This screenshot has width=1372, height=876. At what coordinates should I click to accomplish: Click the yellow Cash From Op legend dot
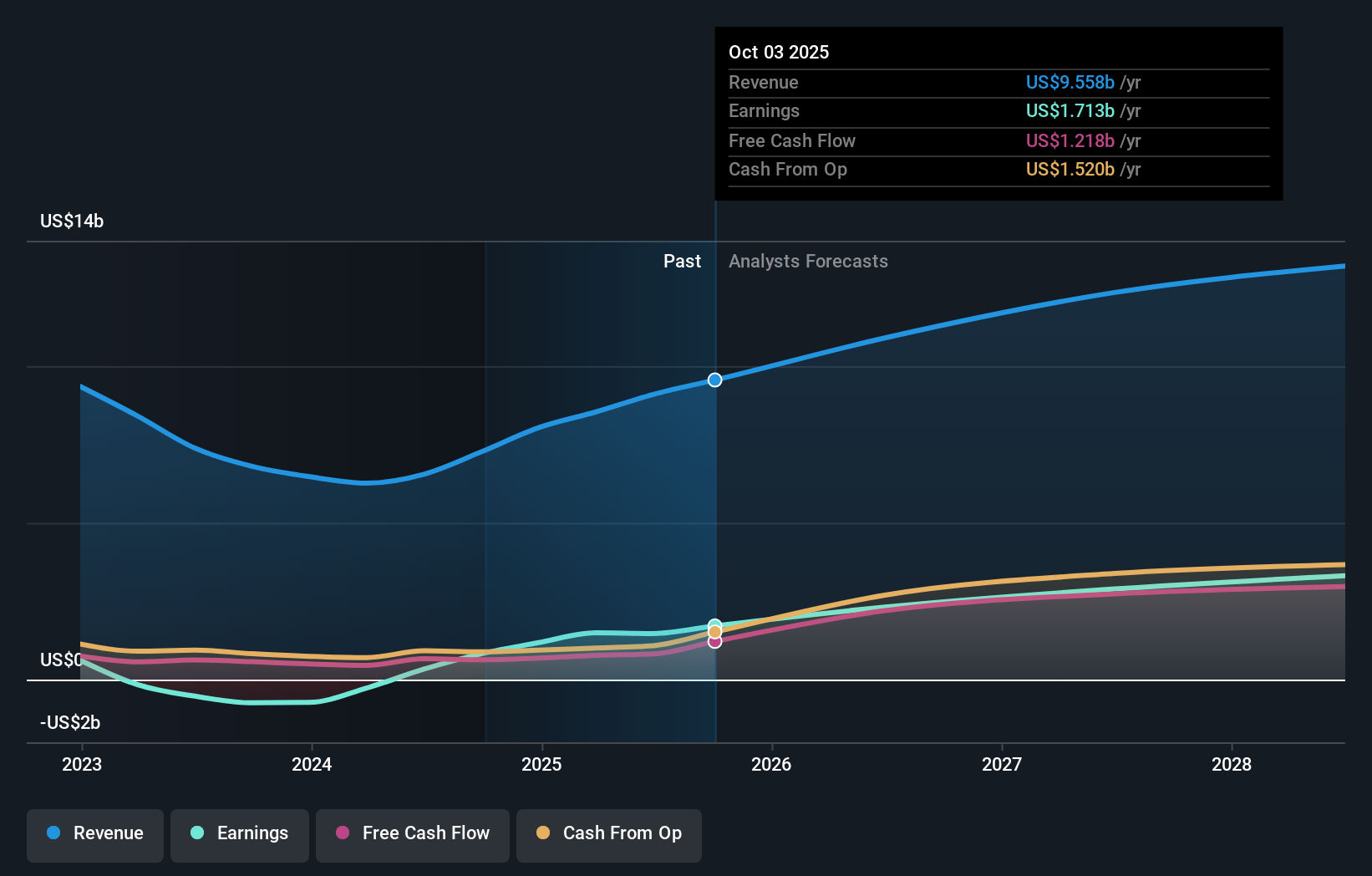click(x=544, y=833)
